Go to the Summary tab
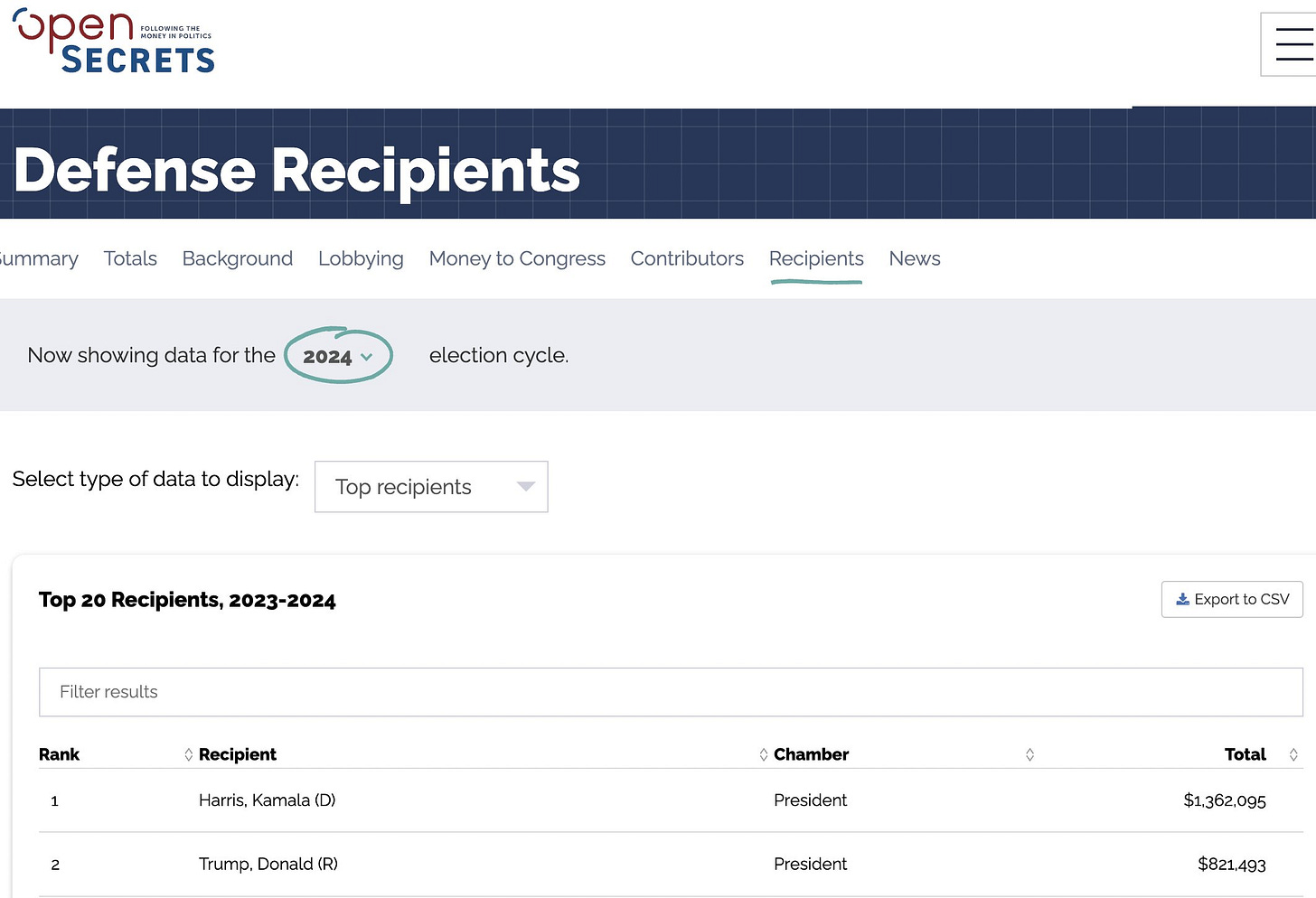Image resolution: width=1316 pixels, height=898 pixels. tap(38, 258)
